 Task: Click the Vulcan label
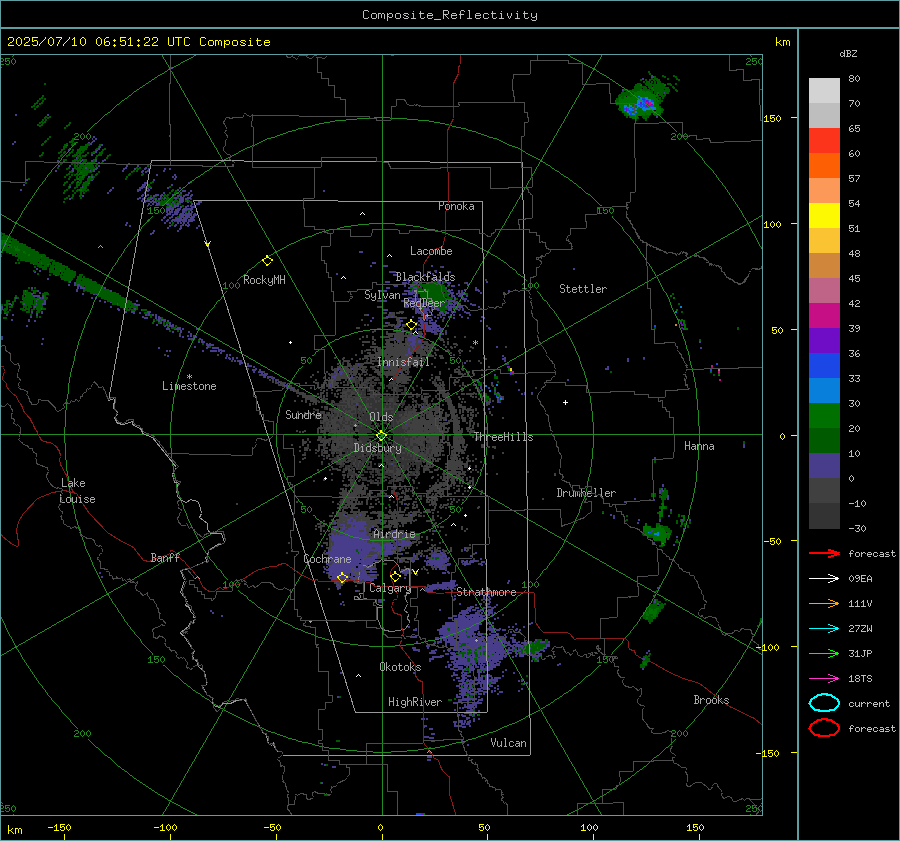tap(508, 743)
